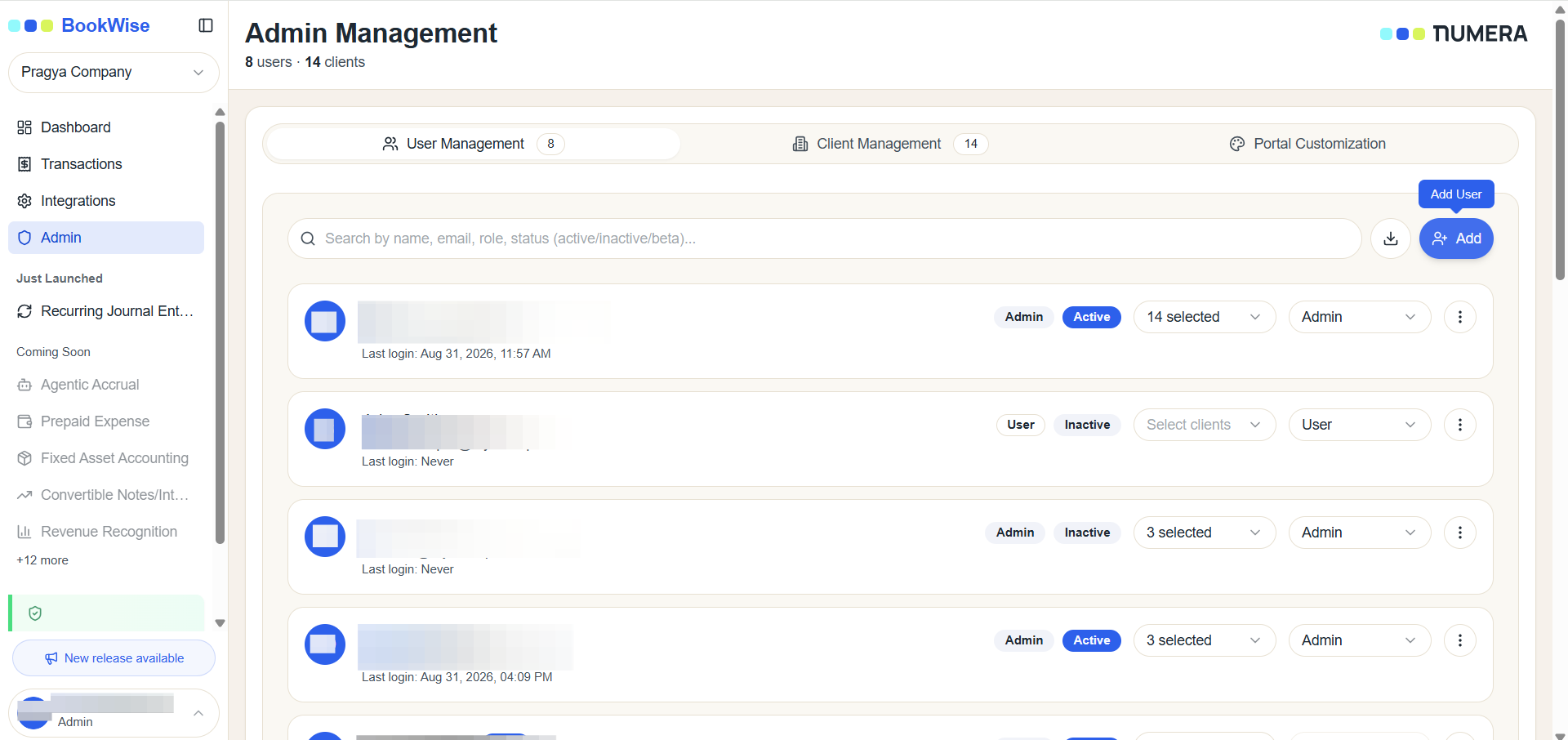This screenshot has width=1568, height=740.
Task: Click the Portal Customization palette icon
Action: pyautogui.click(x=1237, y=144)
